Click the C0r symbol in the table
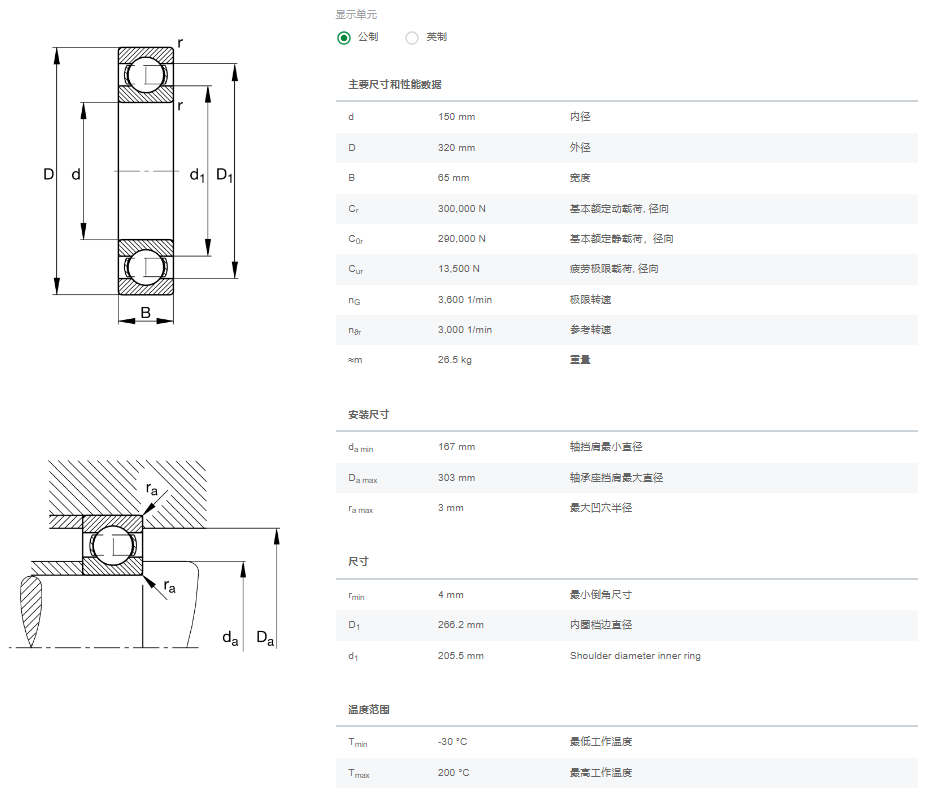Viewport: 943px width, 801px height. pyautogui.click(x=356, y=239)
